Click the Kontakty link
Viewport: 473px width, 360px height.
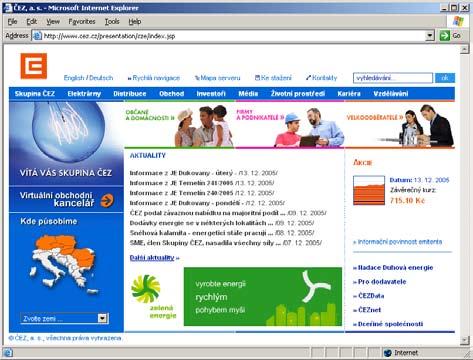(x=322, y=78)
